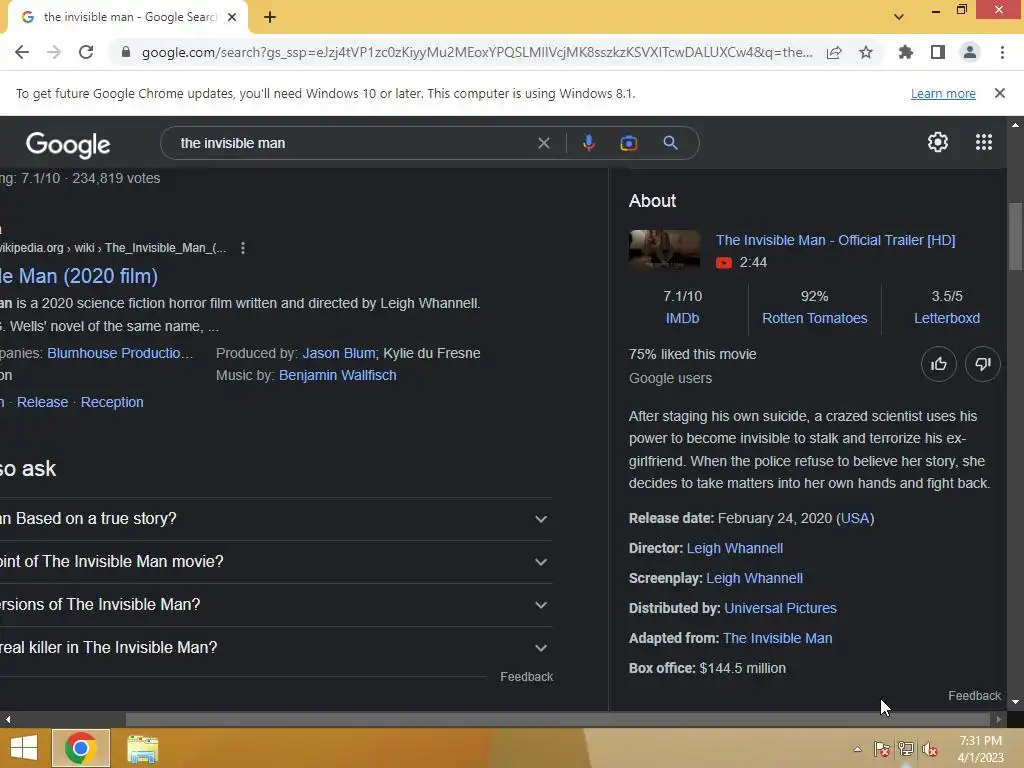The width and height of the screenshot is (1024, 768).
Task: Select the invisible man Google Search tab
Action: coord(128,17)
